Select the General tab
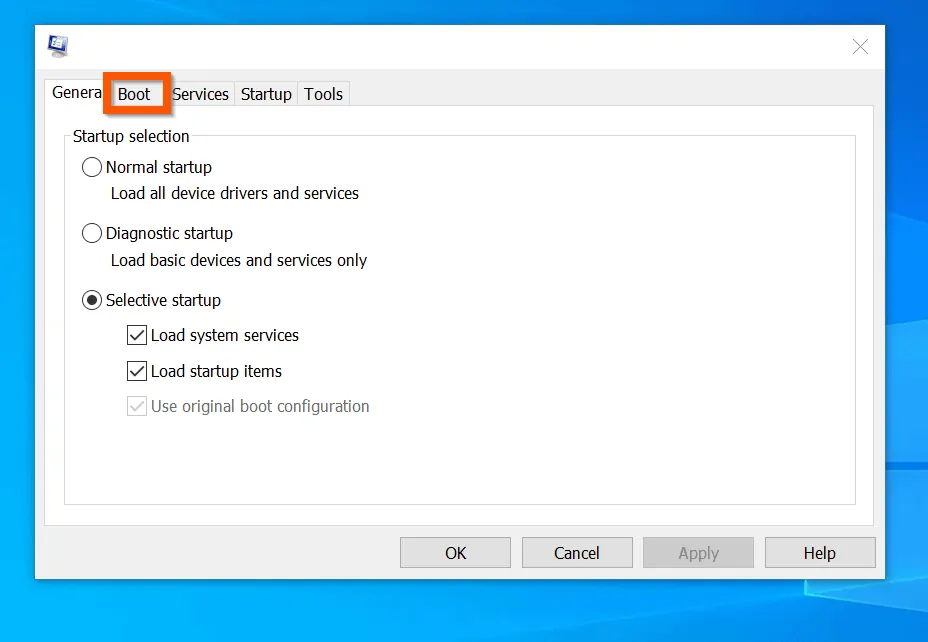Image resolution: width=928 pixels, height=642 pixels. click(76, 92)
